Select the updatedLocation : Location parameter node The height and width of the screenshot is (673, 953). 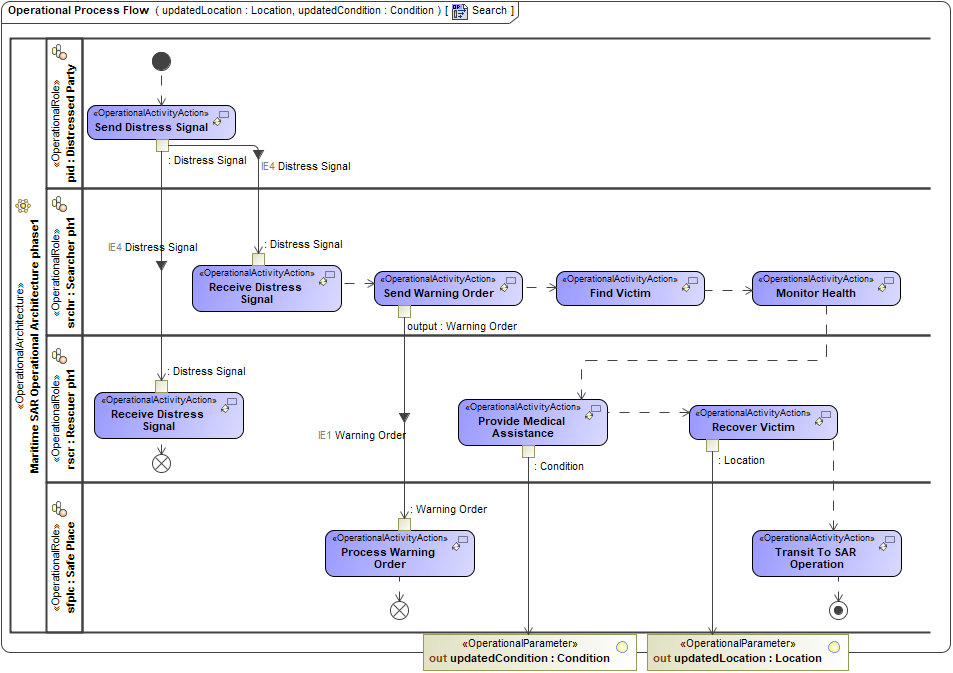point(747,652)
